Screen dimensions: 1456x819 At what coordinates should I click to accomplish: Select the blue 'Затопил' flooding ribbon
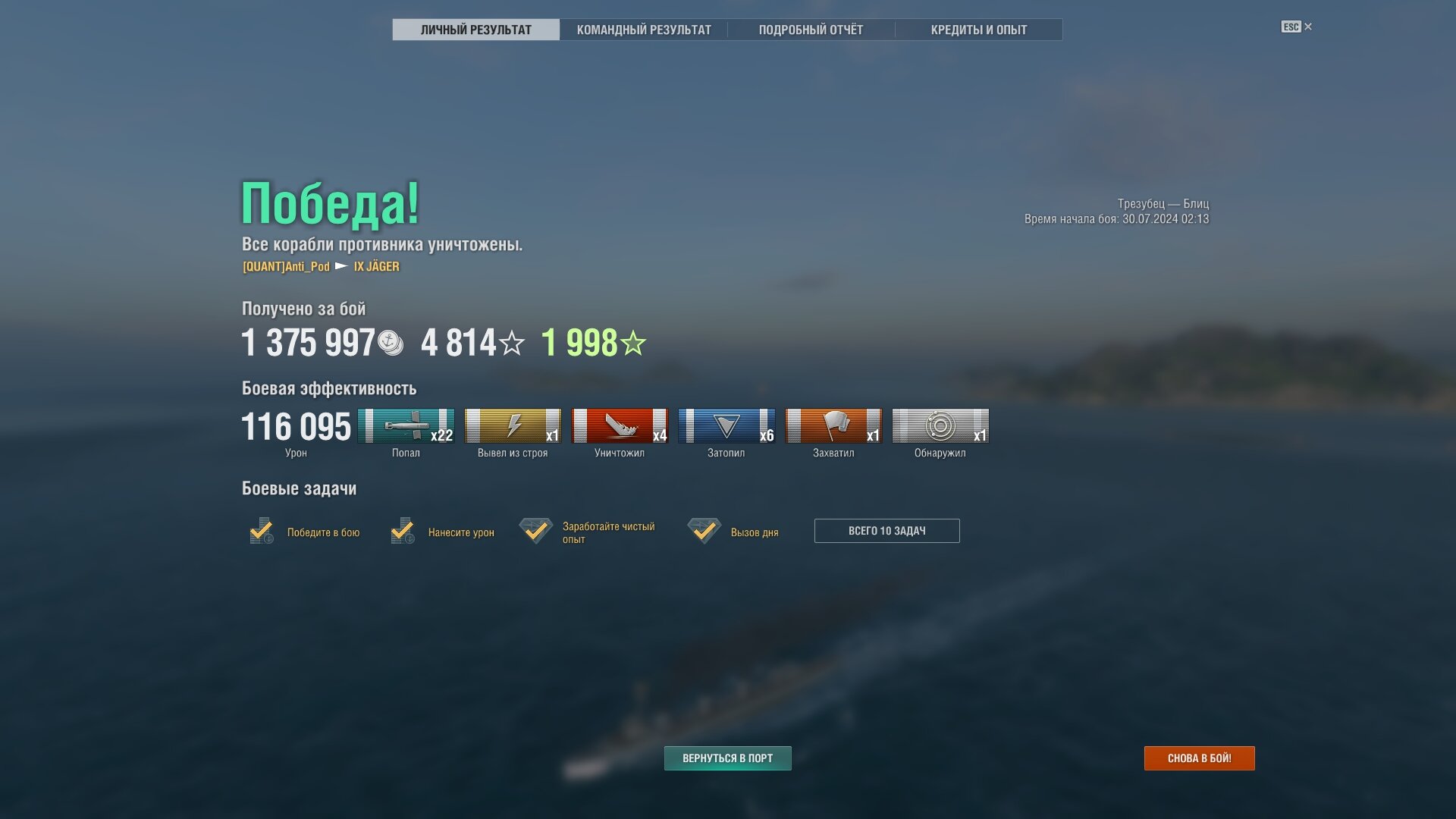click(x=726, y=425)
